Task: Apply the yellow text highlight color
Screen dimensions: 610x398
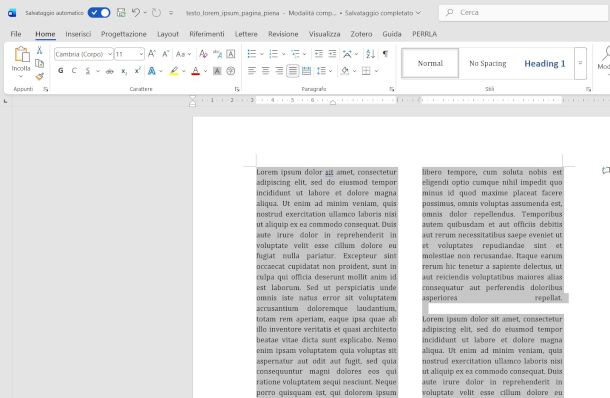Action: point(174,71)
